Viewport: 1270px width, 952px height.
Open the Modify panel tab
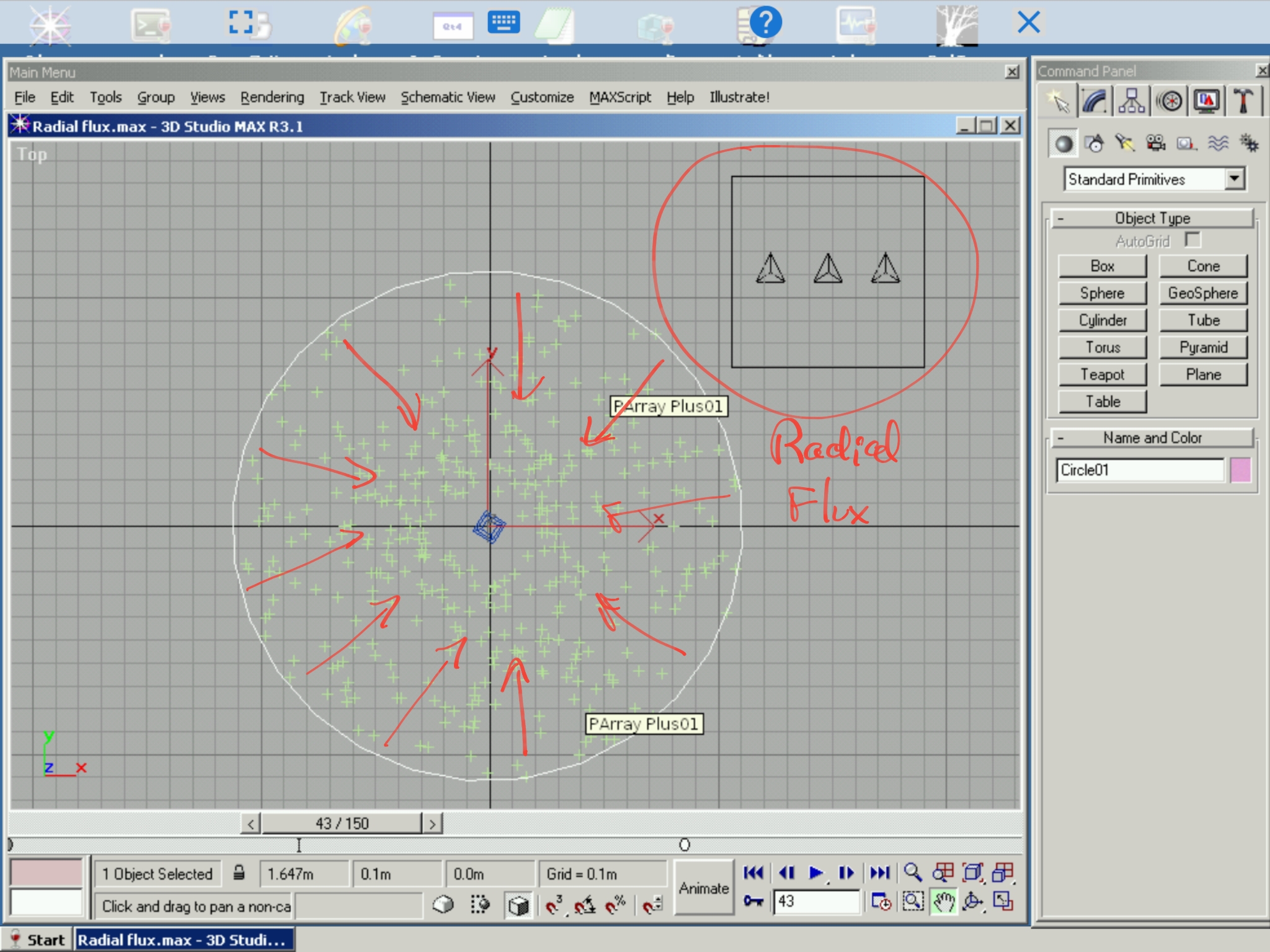[x=1095, y=101]
